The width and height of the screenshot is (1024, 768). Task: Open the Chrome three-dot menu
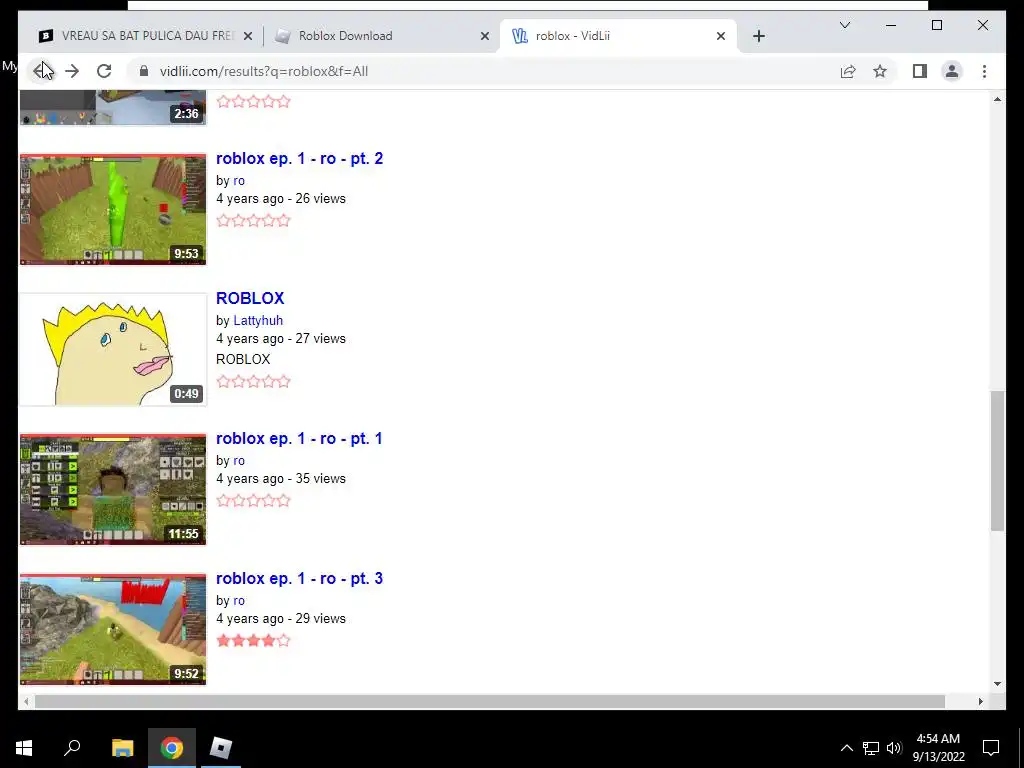[984, 71]
